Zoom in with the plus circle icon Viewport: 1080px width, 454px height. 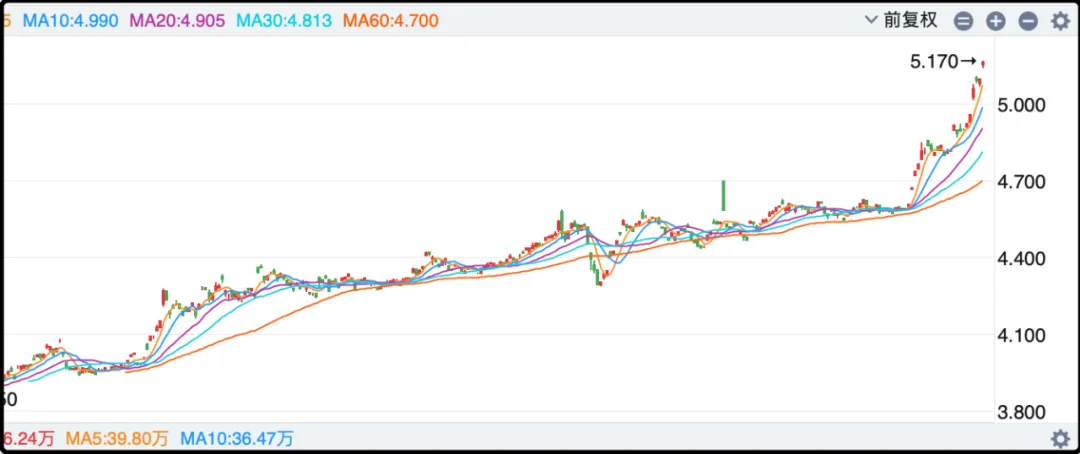995,21
